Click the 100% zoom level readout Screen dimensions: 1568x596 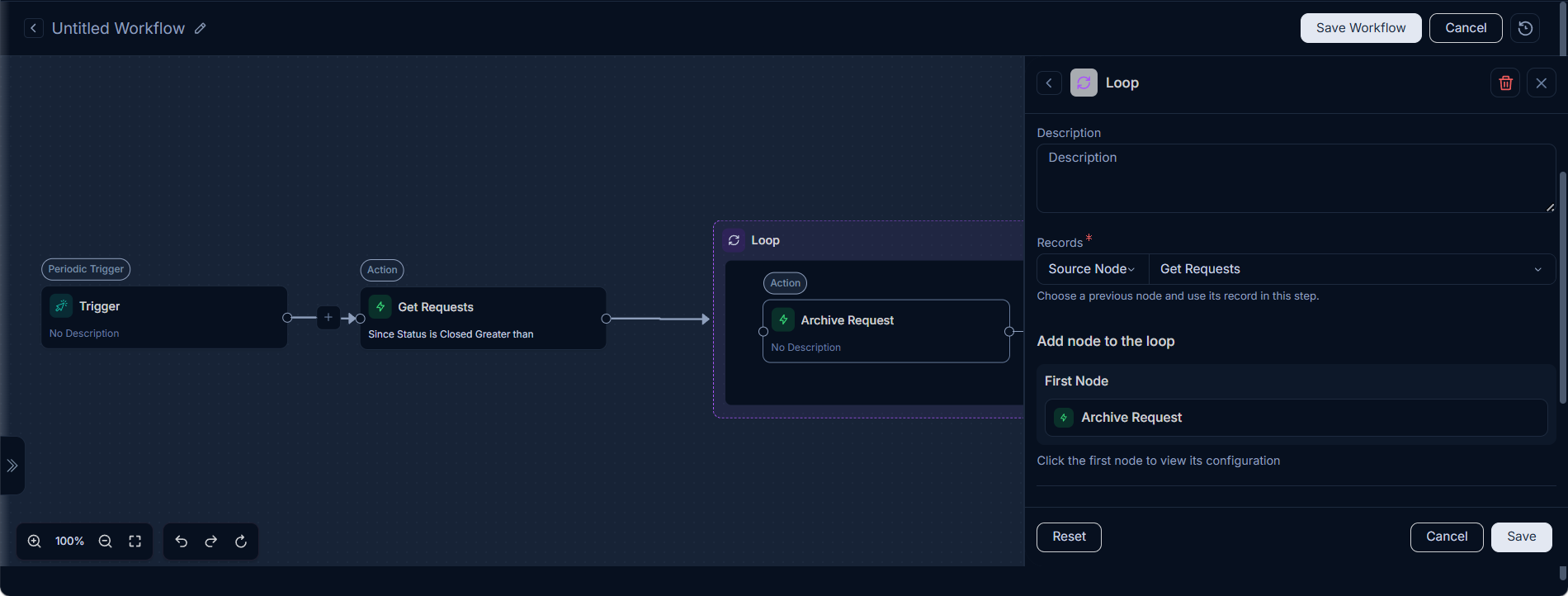pyautogui.click(x=69, y=542)
